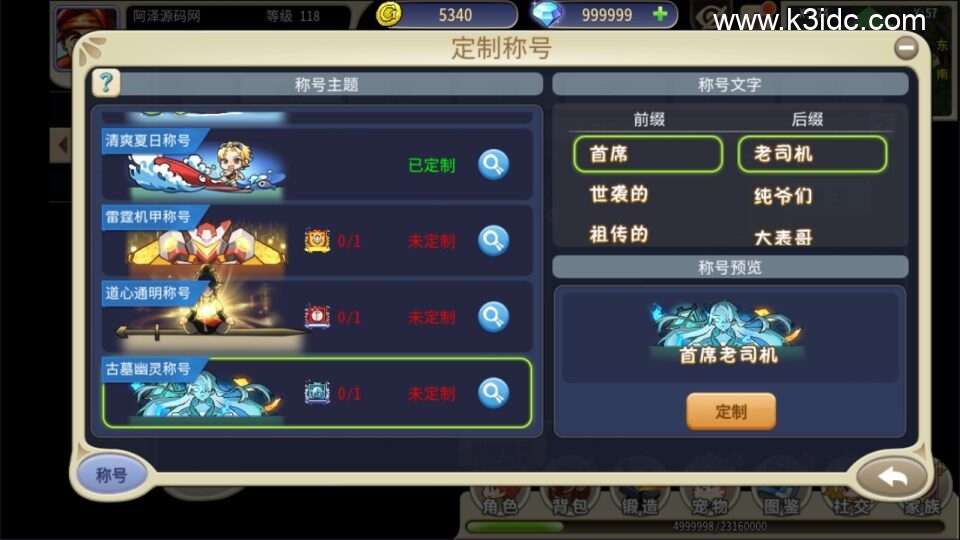Select suffix option 老司机
This screenshot has width=960, height=540.
tap(812, 154)
